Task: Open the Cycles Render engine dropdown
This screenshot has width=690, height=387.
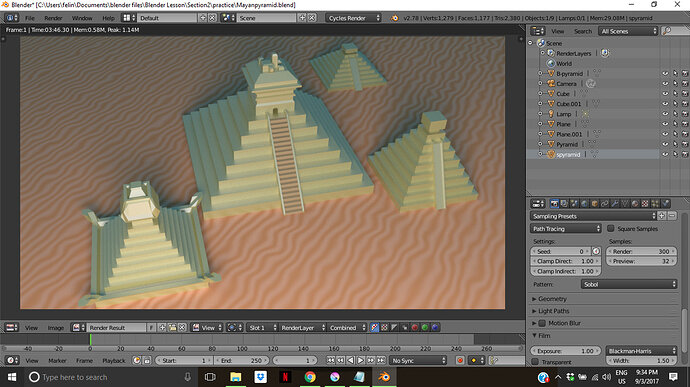Action: [353, 18]
